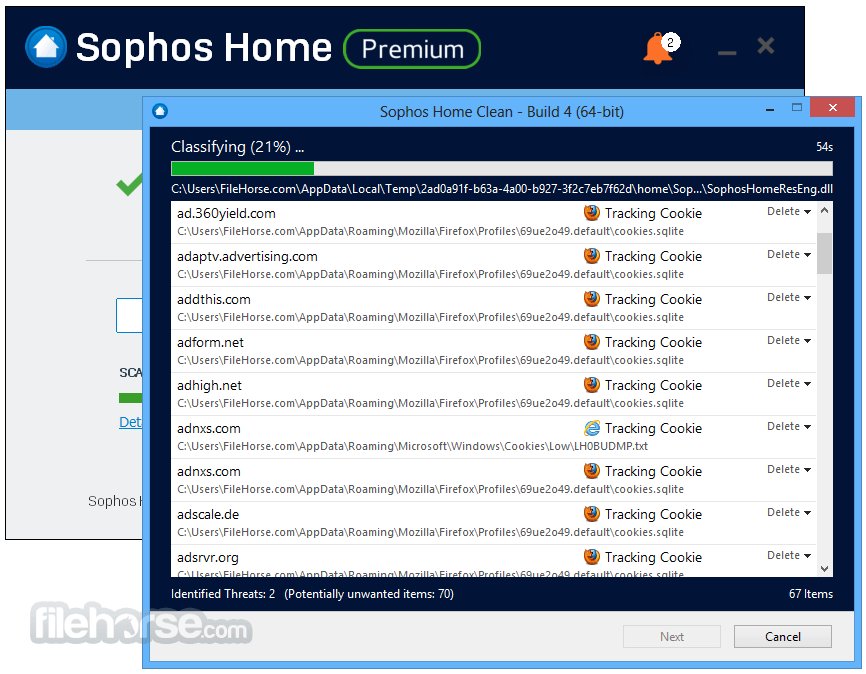The image size is (866, 674).
Task: Click the Firefox icon for adscale.de
Action: tap(592, 514)
